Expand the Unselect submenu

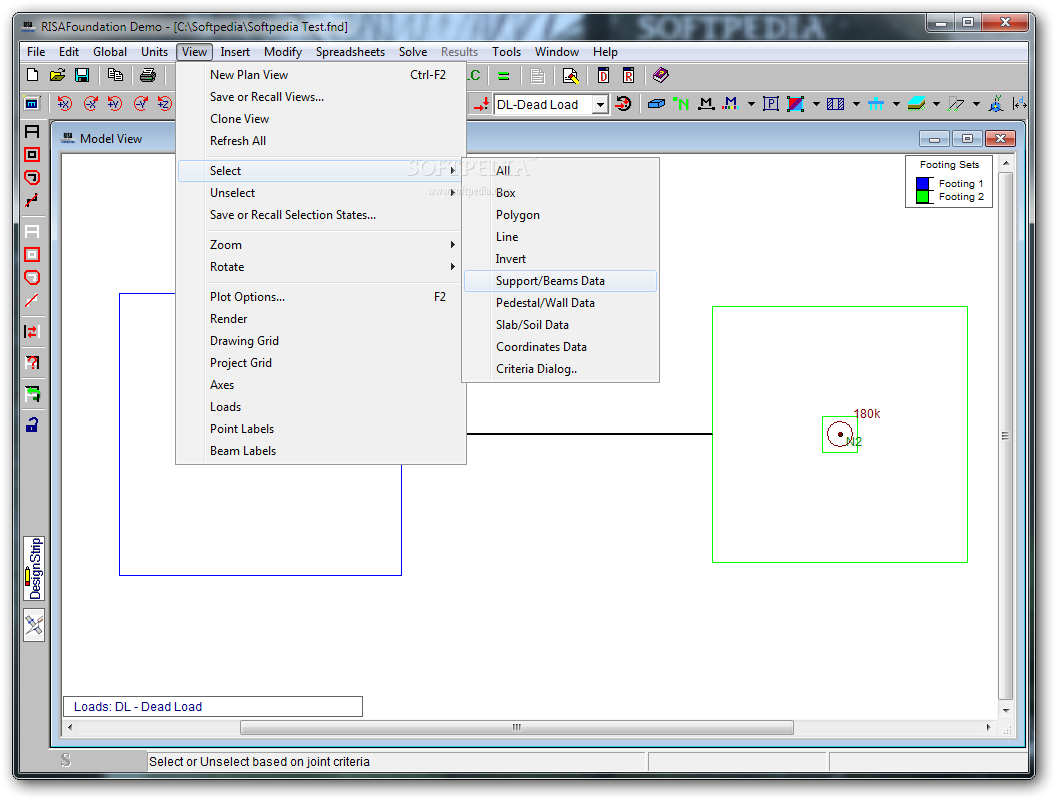click(x=322, y=193)
